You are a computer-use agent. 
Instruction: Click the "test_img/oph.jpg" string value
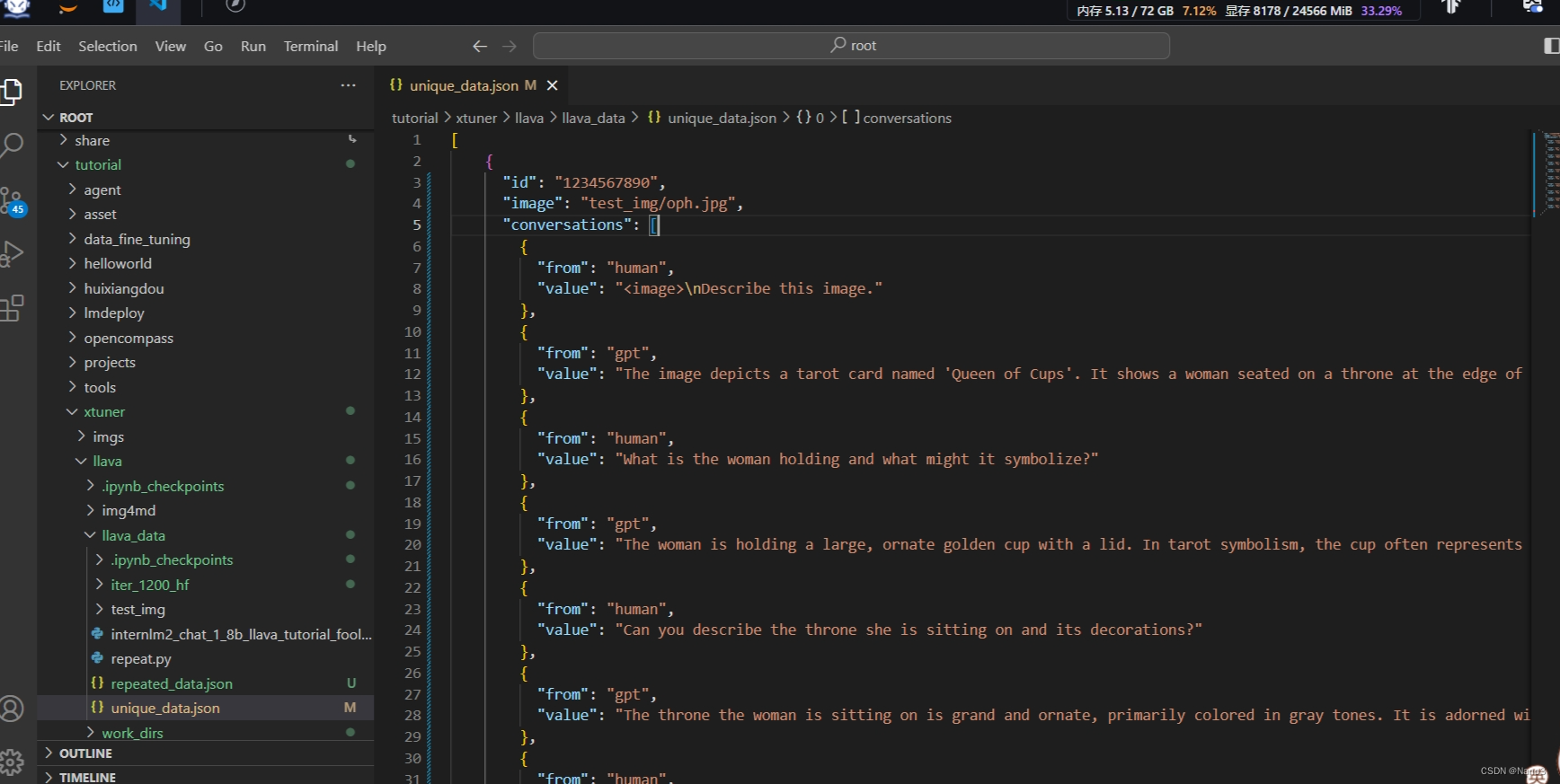point(658,203)
